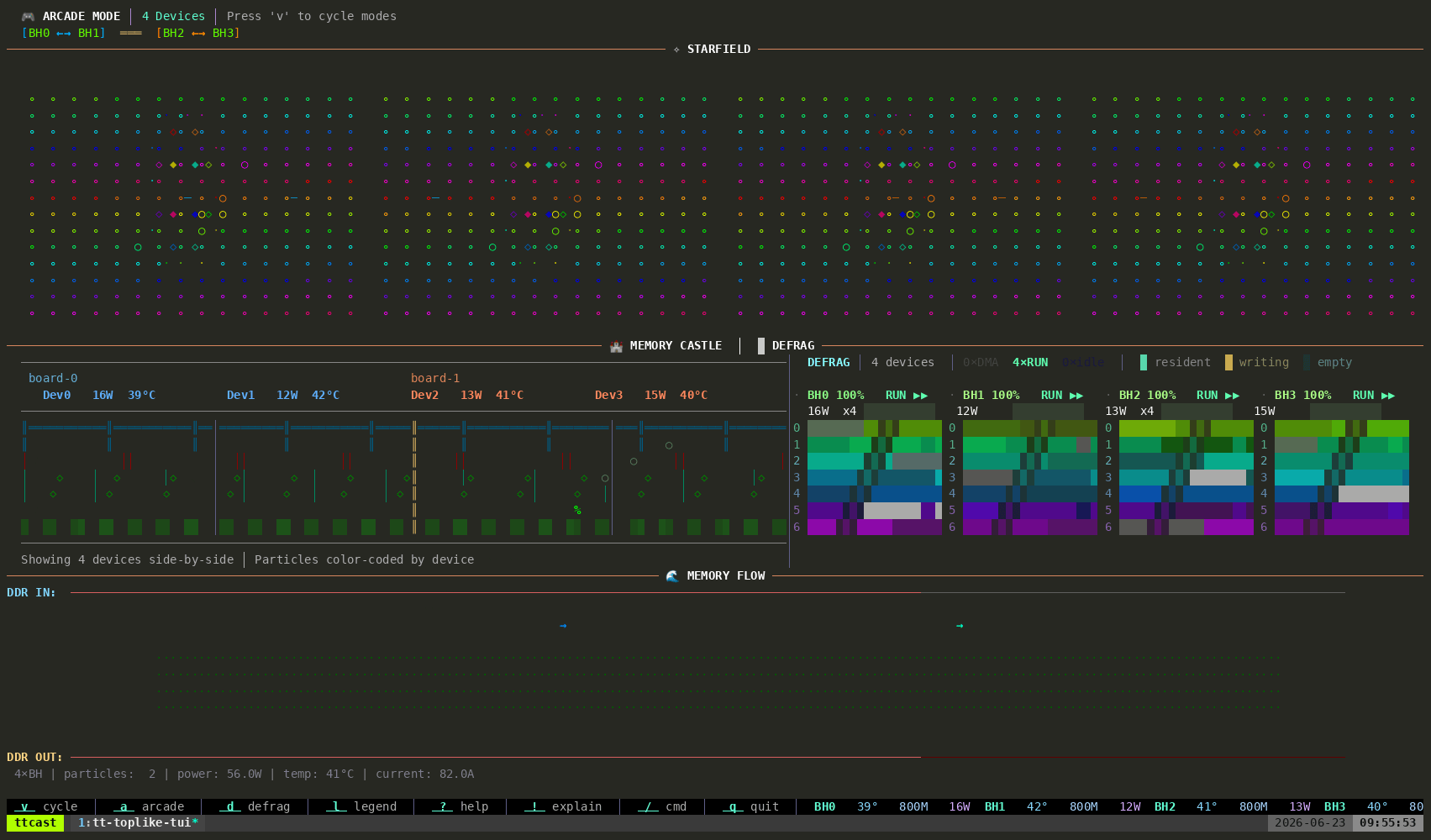Expand the board-0 device group
1431x840 pixels.
(x=53, y=379)
